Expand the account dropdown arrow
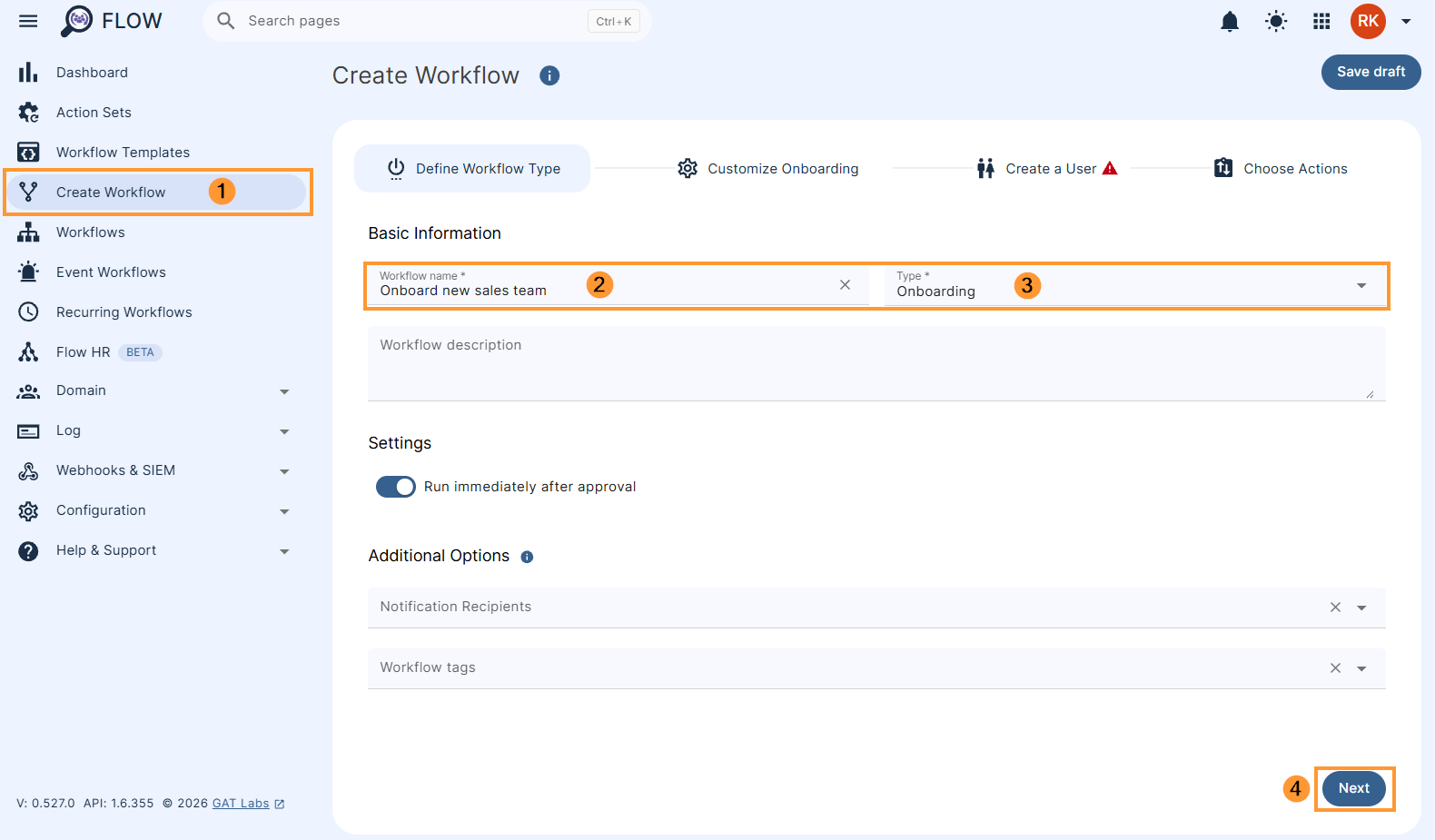 [1406, 21]
